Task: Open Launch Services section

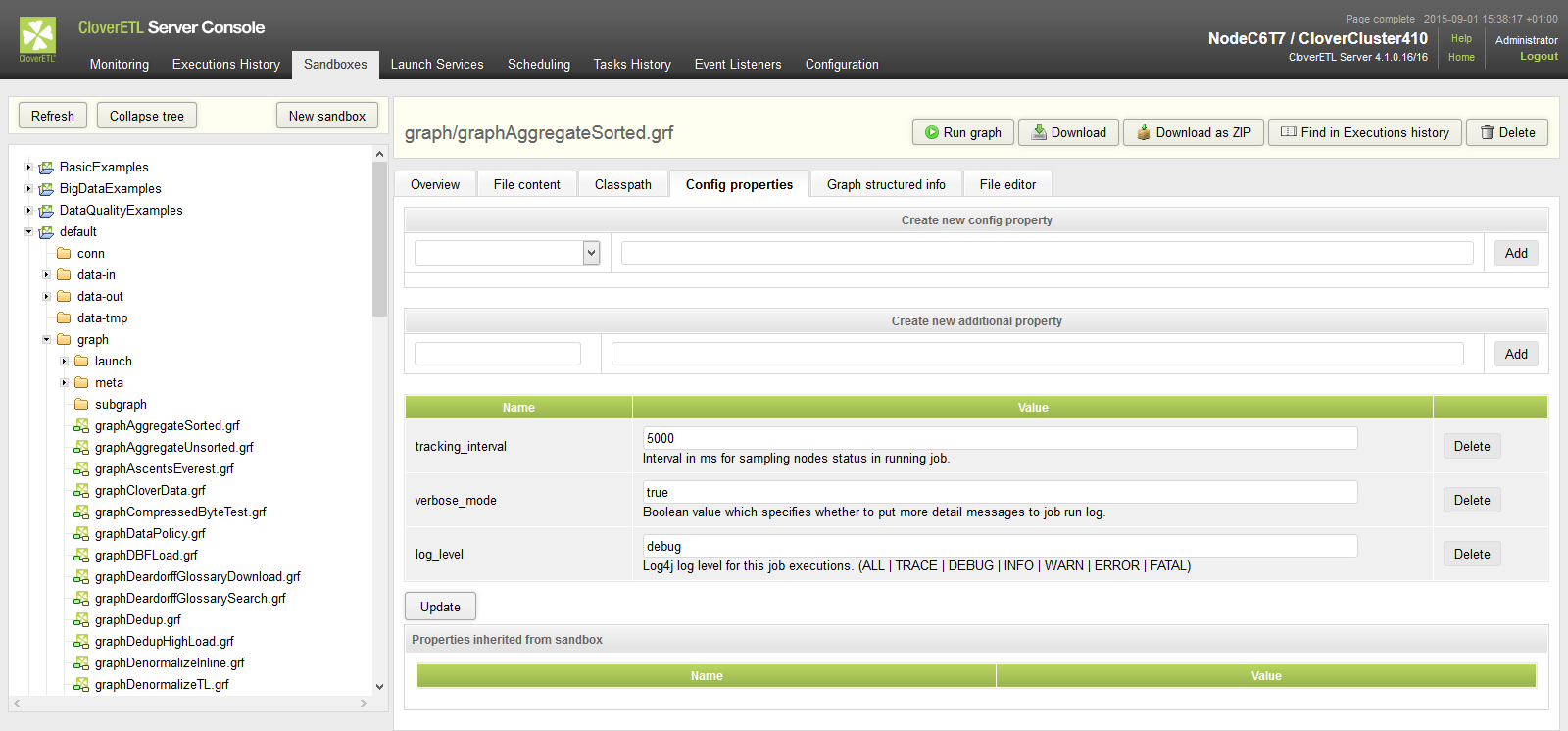Action: [x=437, y=65]
